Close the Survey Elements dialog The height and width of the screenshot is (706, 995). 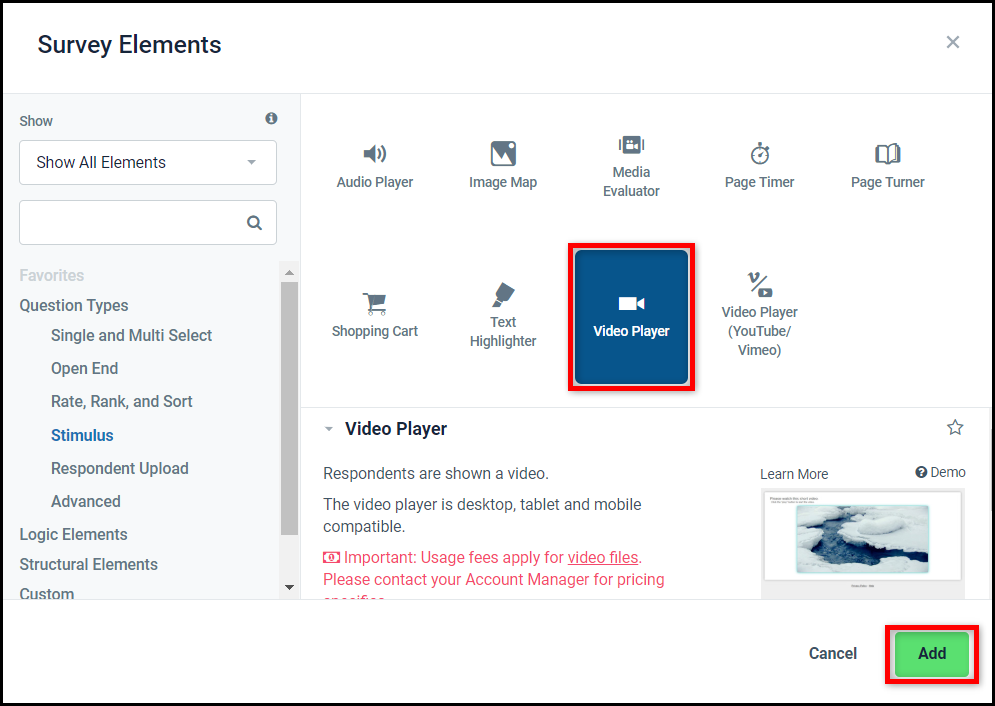(952, 42)
